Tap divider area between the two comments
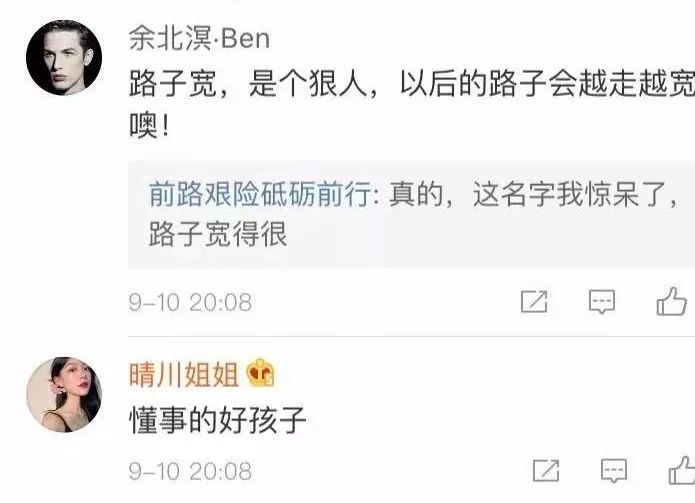The height and width of the screenshot is (503, 695). point(411,337)
